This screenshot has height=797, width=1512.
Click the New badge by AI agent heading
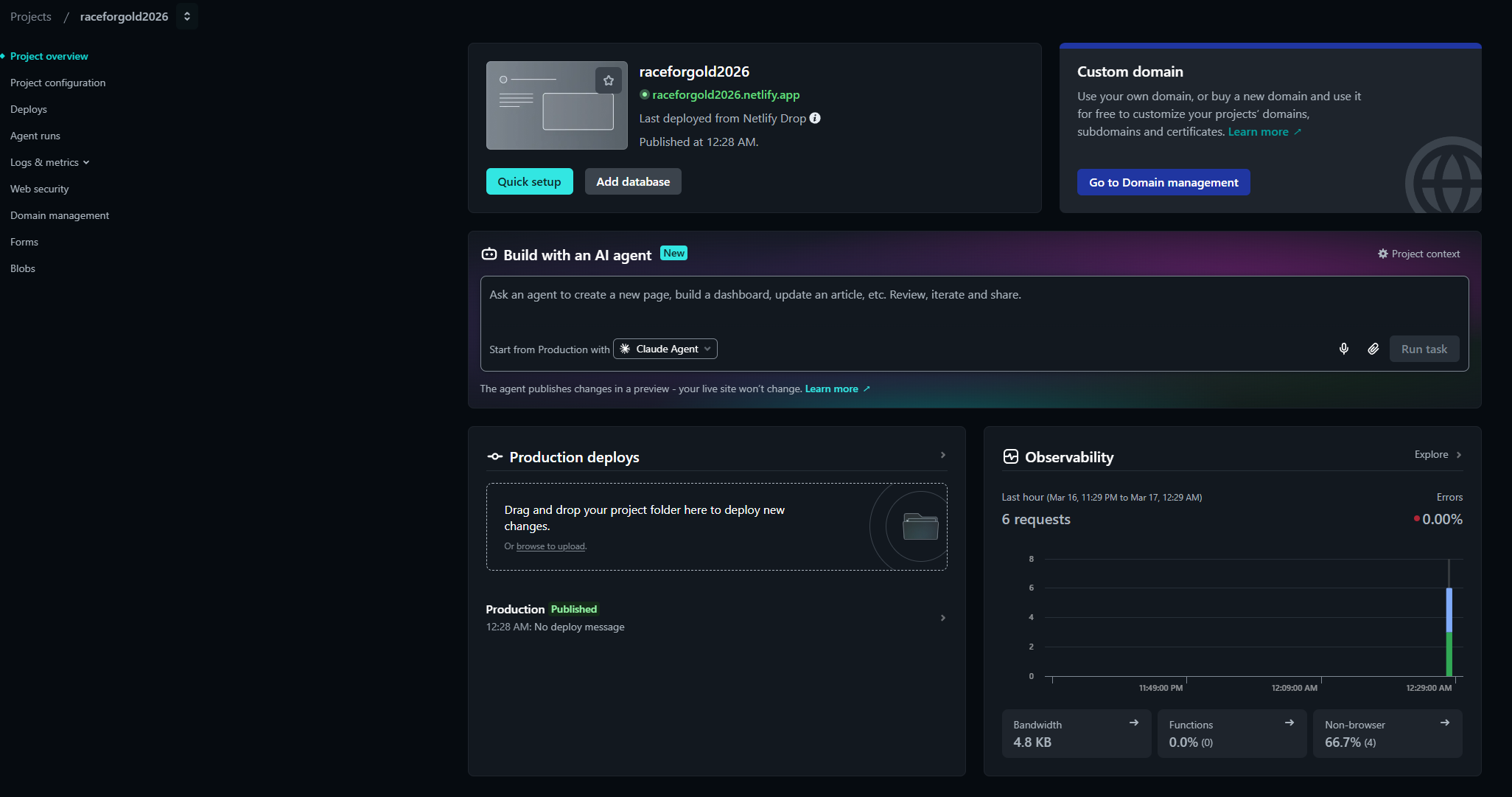(x=673, y=253)
